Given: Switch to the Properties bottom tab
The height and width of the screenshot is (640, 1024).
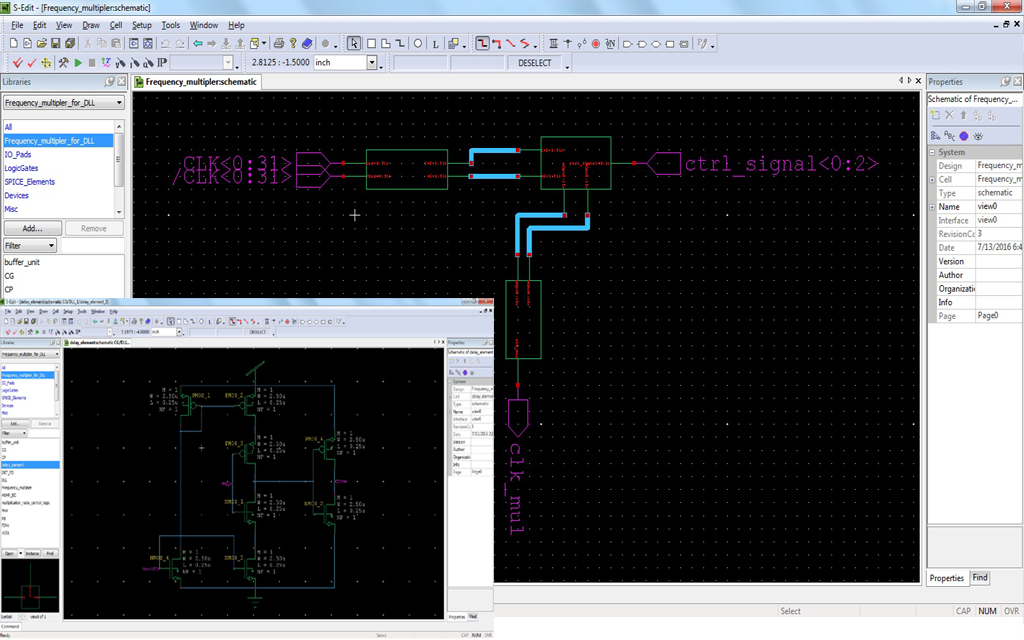Looking at the screenshot, I should [x=946, y=578].
